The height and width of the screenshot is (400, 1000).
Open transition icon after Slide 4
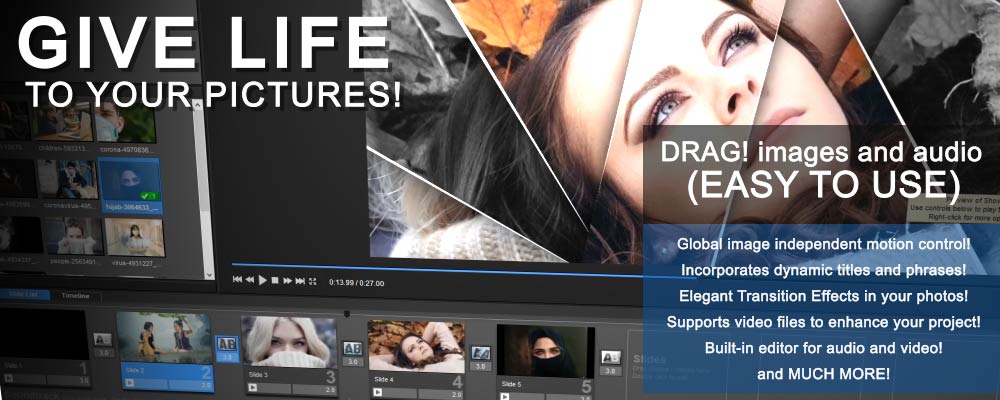coord(481,353)
